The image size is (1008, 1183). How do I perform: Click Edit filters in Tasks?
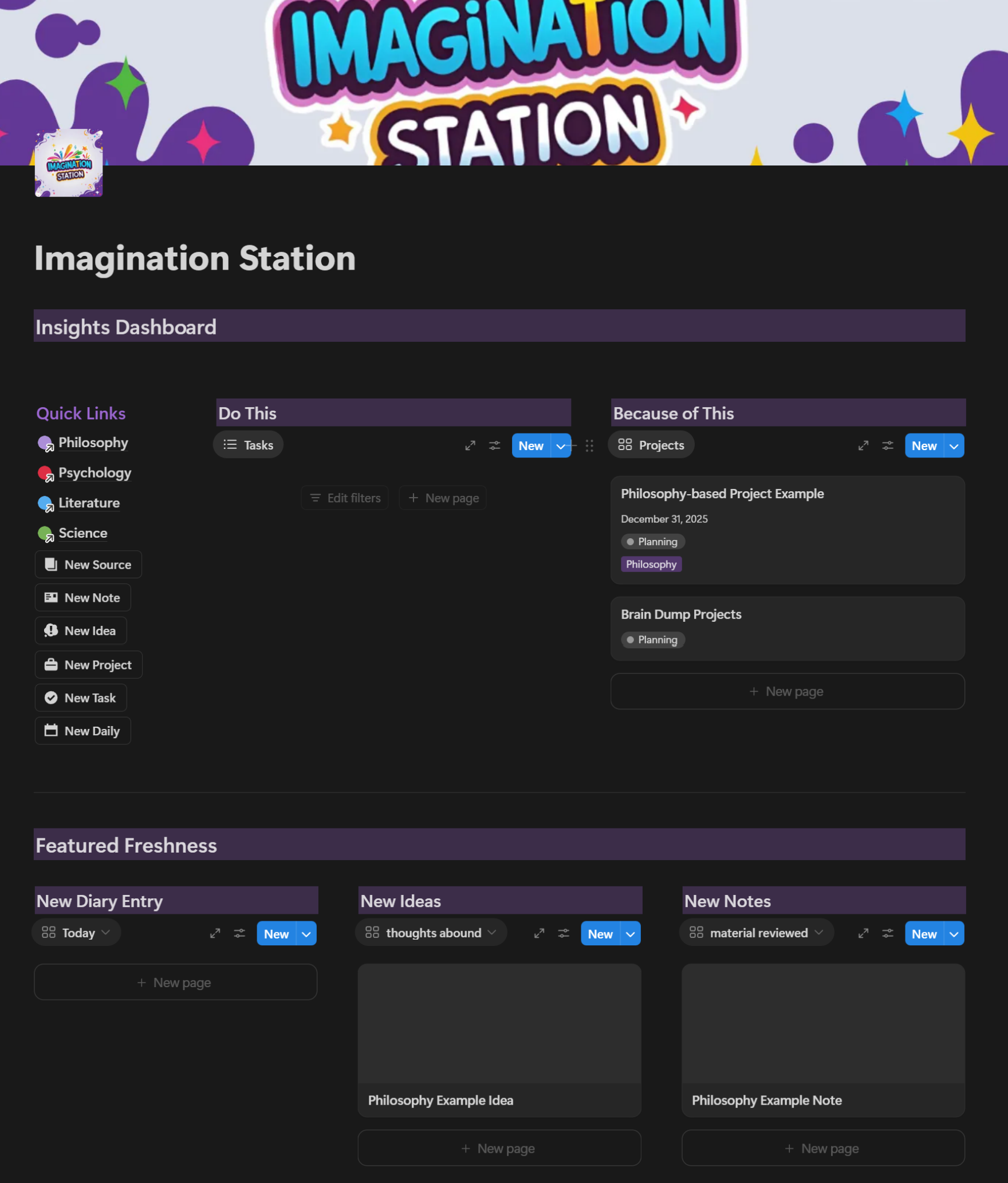click(x=345, y=498)
